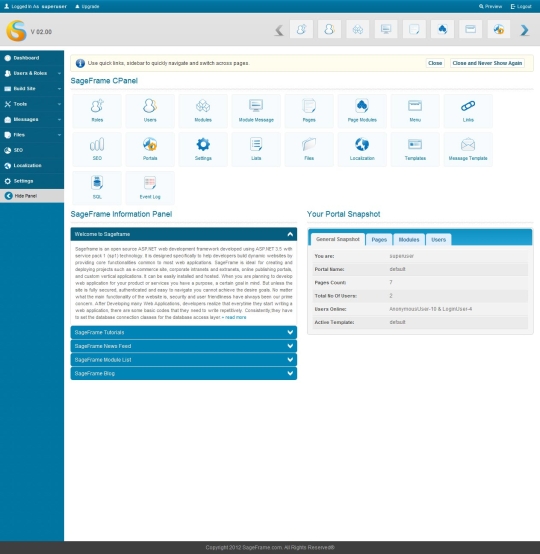Click the Logout link
Image resolution: width=540 pixels, height=554 pixels.
[521, 6]
